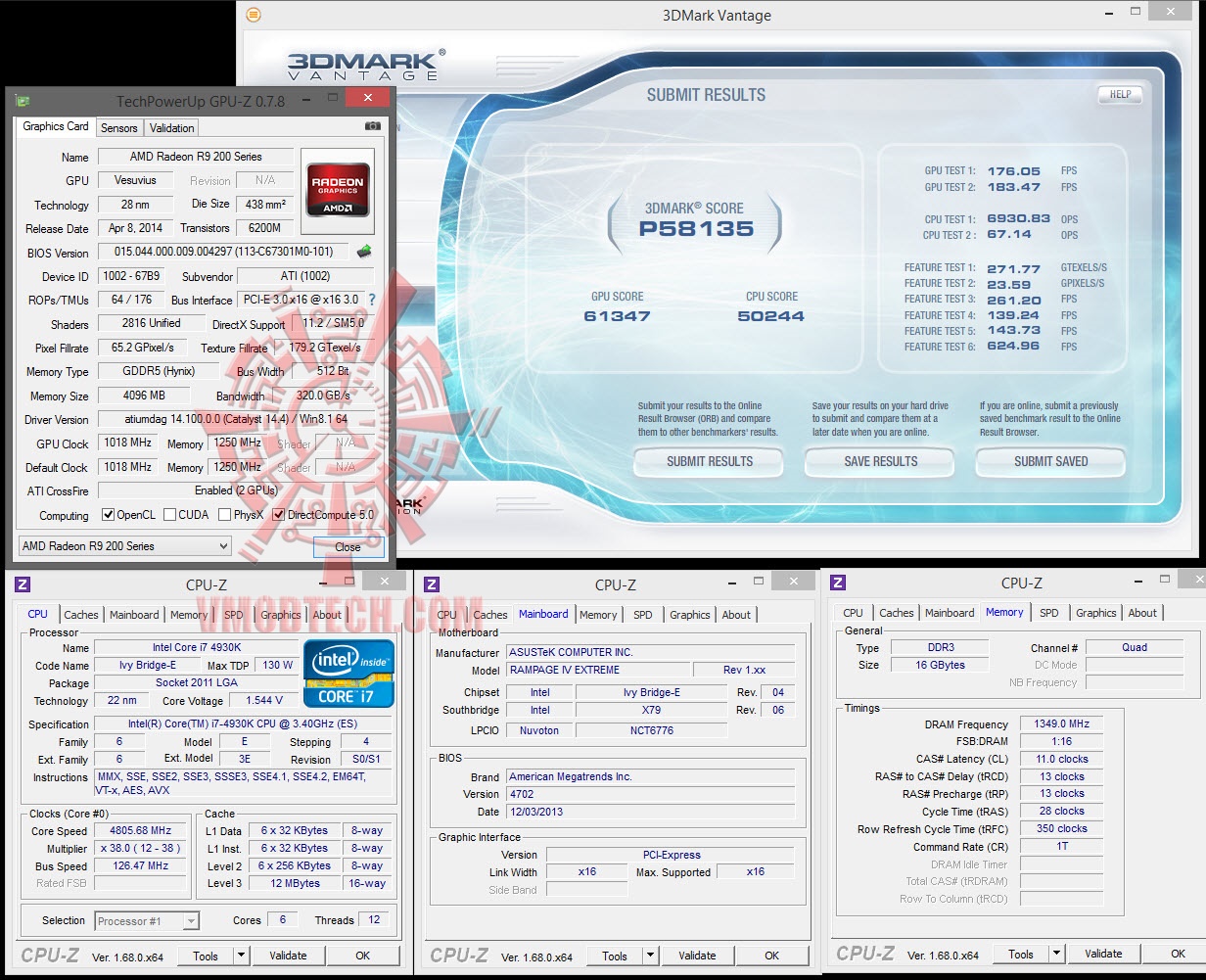Click the GPU-Z screenshot camera icon
The height and width of the screenshot is (980, 1206).
(372, 126)
